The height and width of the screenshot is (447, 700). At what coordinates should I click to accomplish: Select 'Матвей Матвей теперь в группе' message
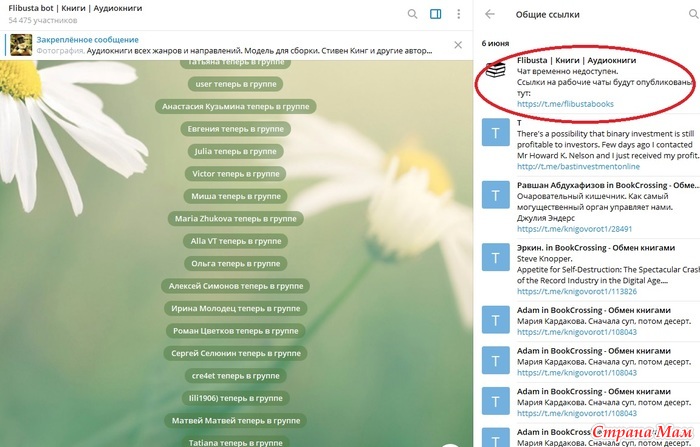(x=236, y=421)
